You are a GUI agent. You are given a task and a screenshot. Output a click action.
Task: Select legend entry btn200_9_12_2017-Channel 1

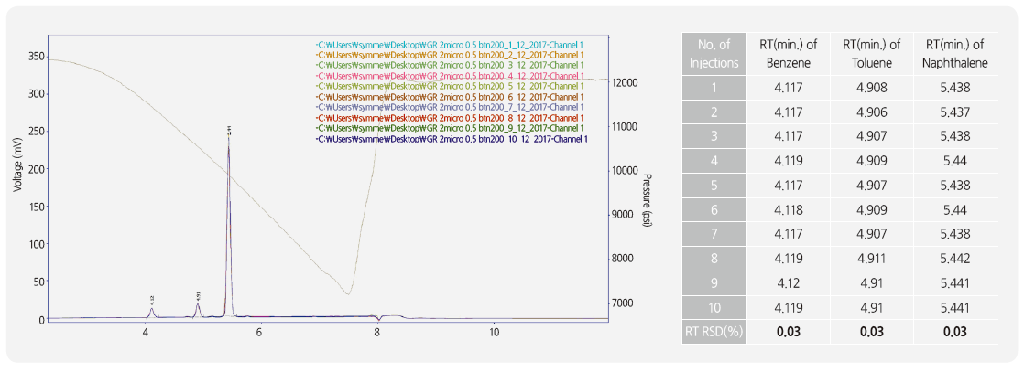(x=449, y=129)
